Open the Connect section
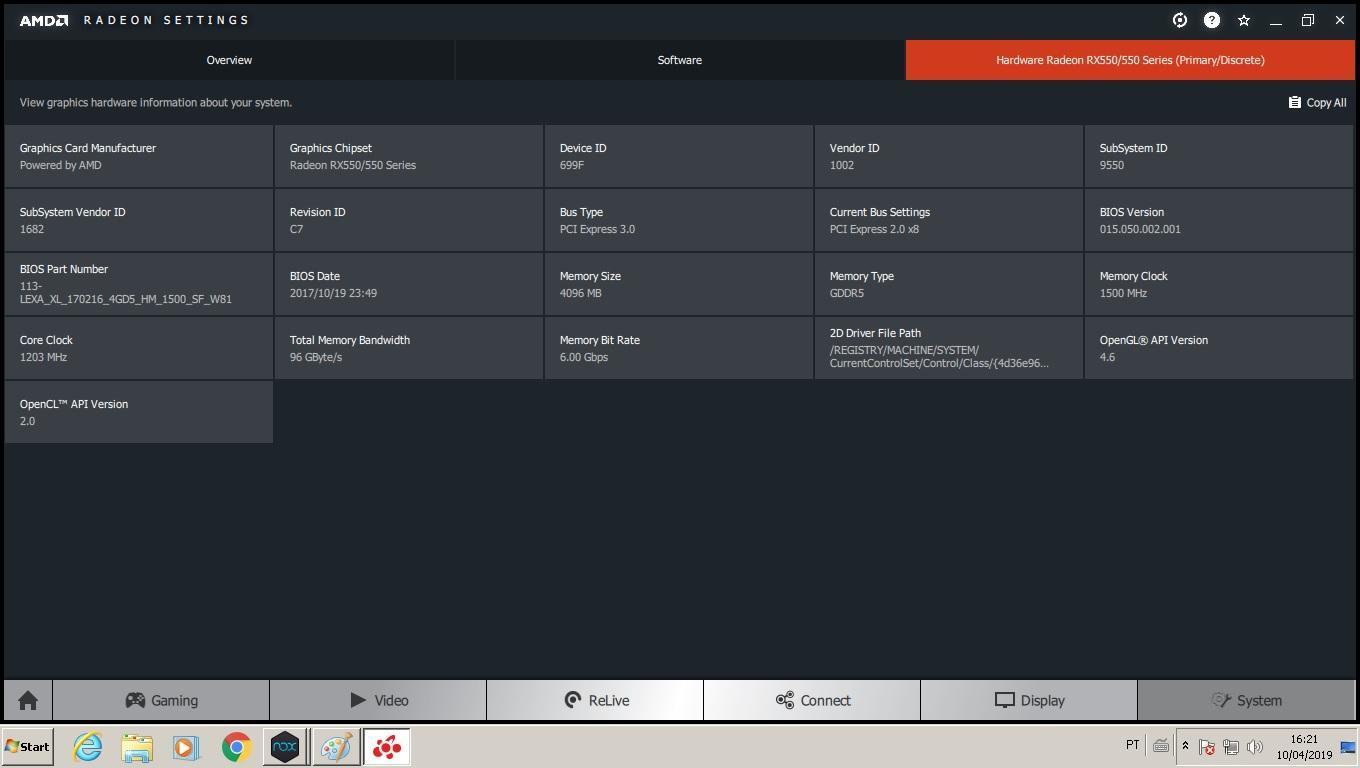The height and width of the screenshot is (768, 1360). coord(812,700)
